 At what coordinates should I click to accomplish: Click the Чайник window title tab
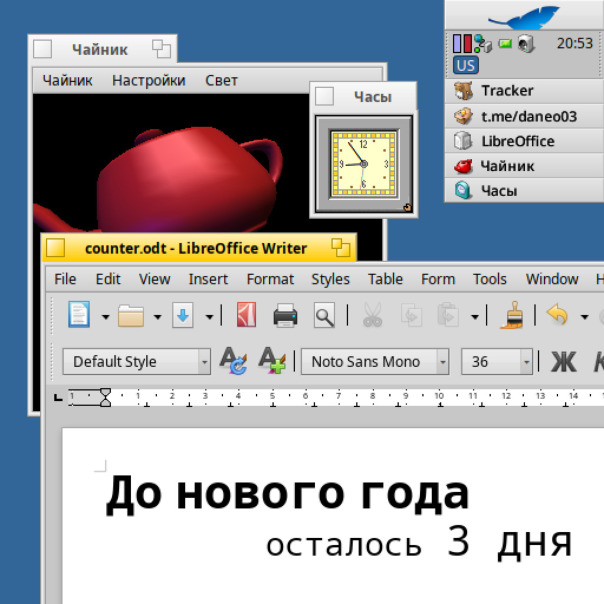click(102, 49)
